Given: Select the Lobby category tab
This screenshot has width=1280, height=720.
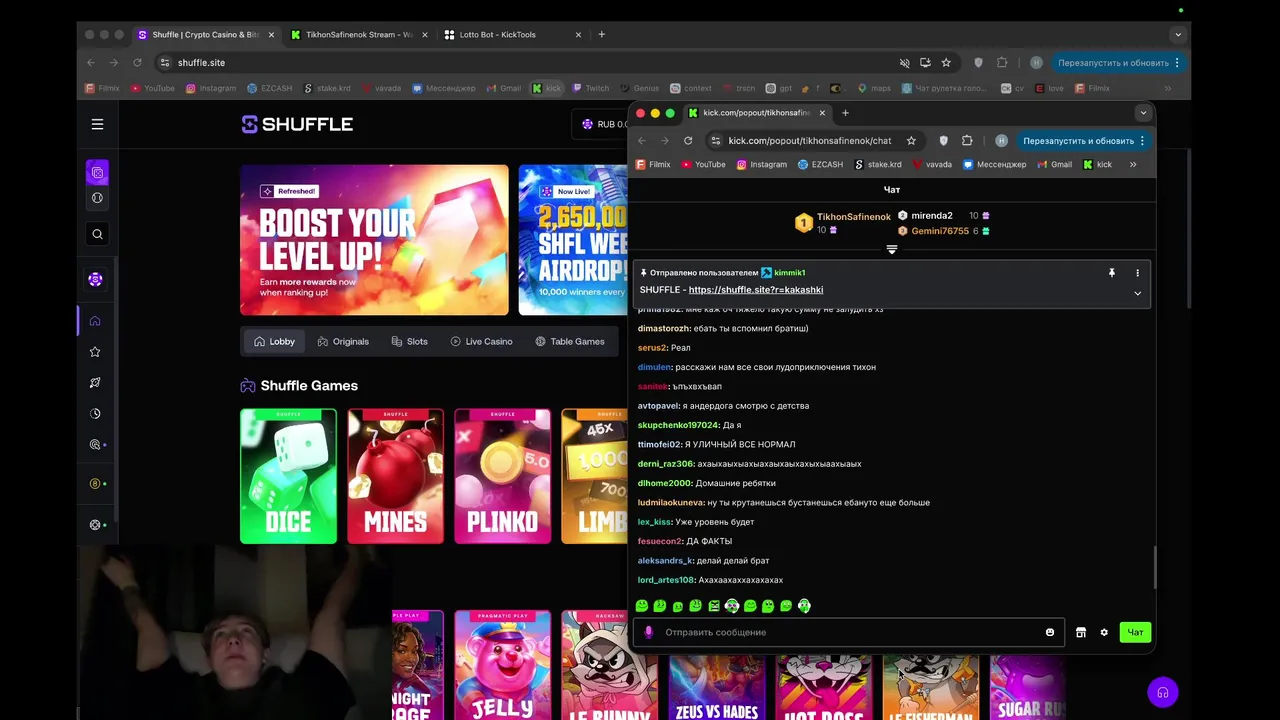Looking at the screenshot, I should [274, 341].
